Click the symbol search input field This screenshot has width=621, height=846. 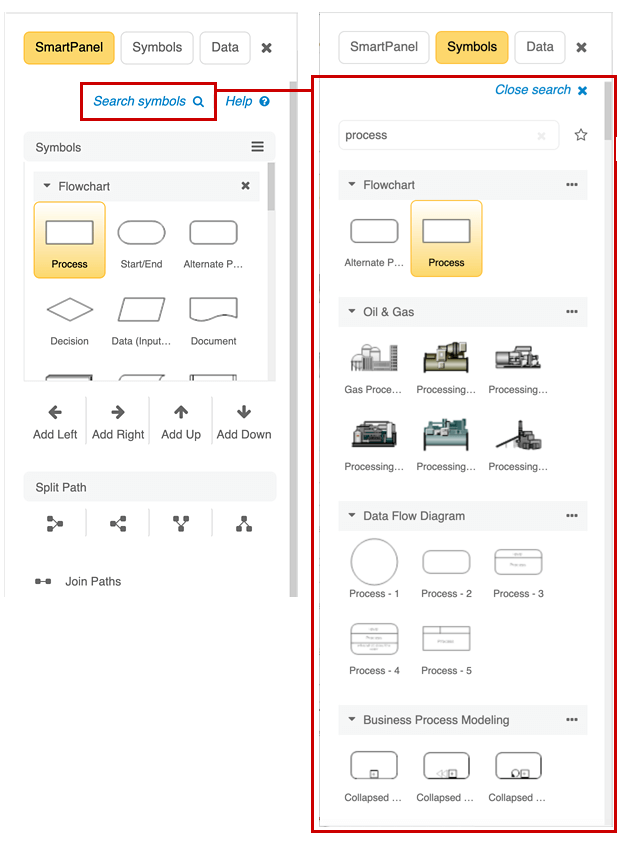tap(448, 135)
